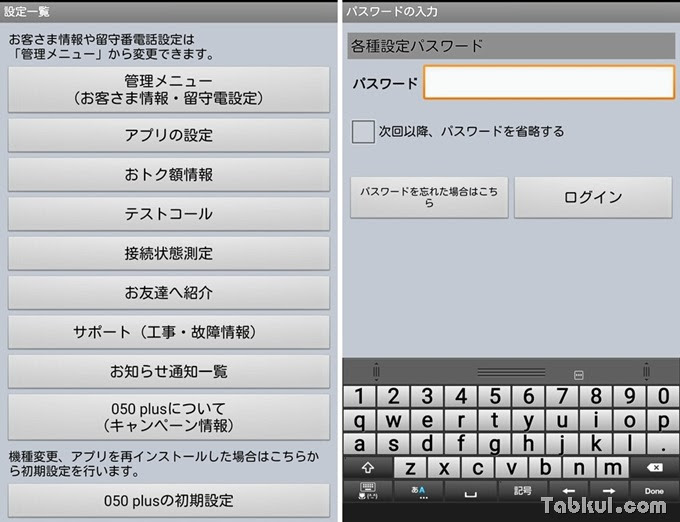Open アプリの設定 menu item
This screenshot has height=522, width=680.
[169, 135]
